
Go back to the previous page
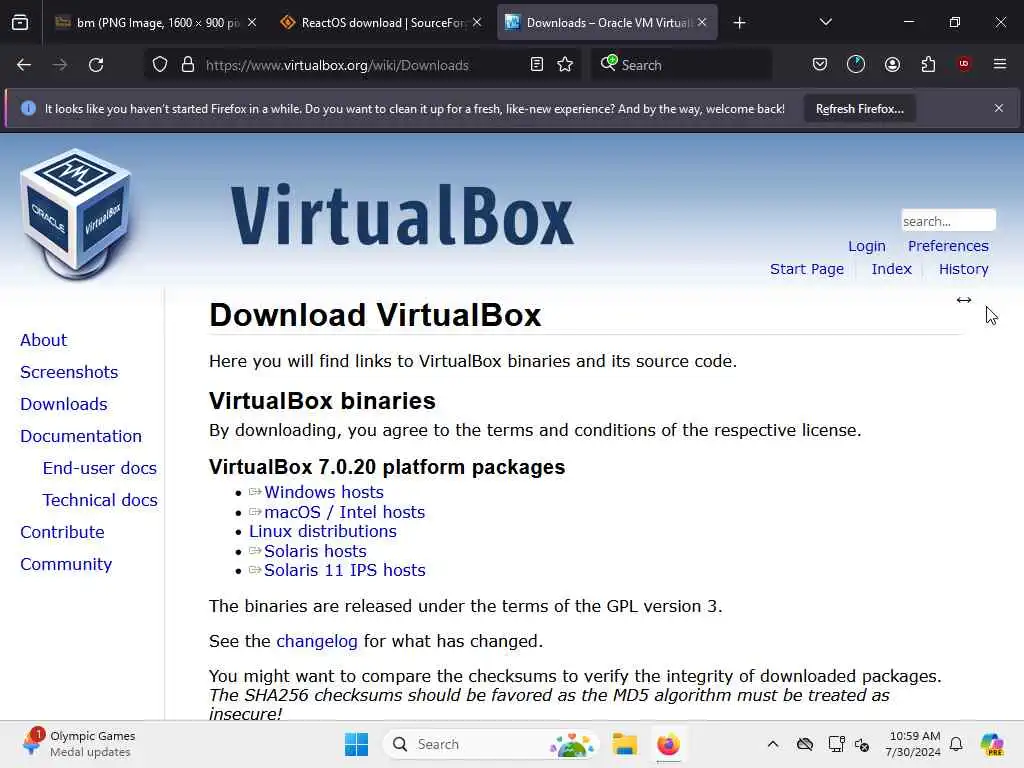24,65
